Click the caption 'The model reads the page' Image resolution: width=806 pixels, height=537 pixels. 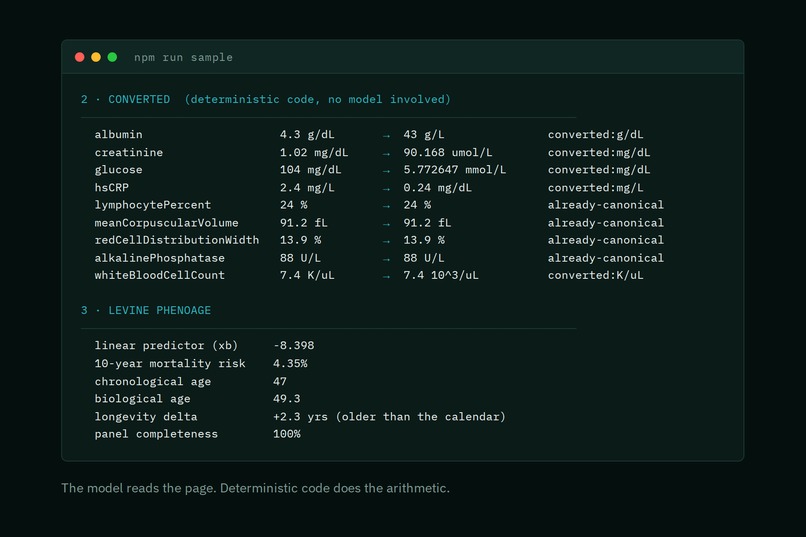(138, 488)
